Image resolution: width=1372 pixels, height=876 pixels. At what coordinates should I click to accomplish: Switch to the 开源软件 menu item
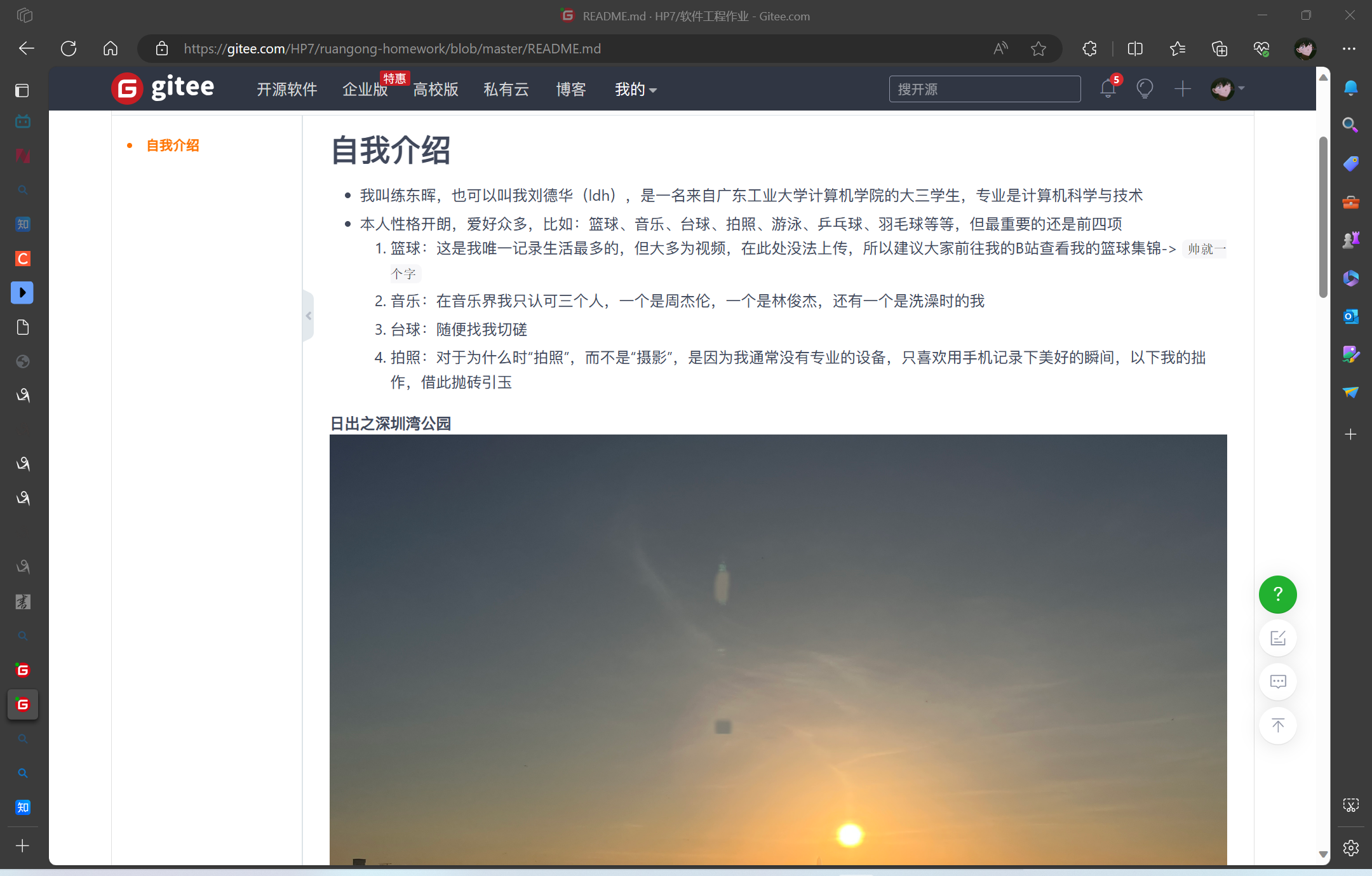coord(286,90)
